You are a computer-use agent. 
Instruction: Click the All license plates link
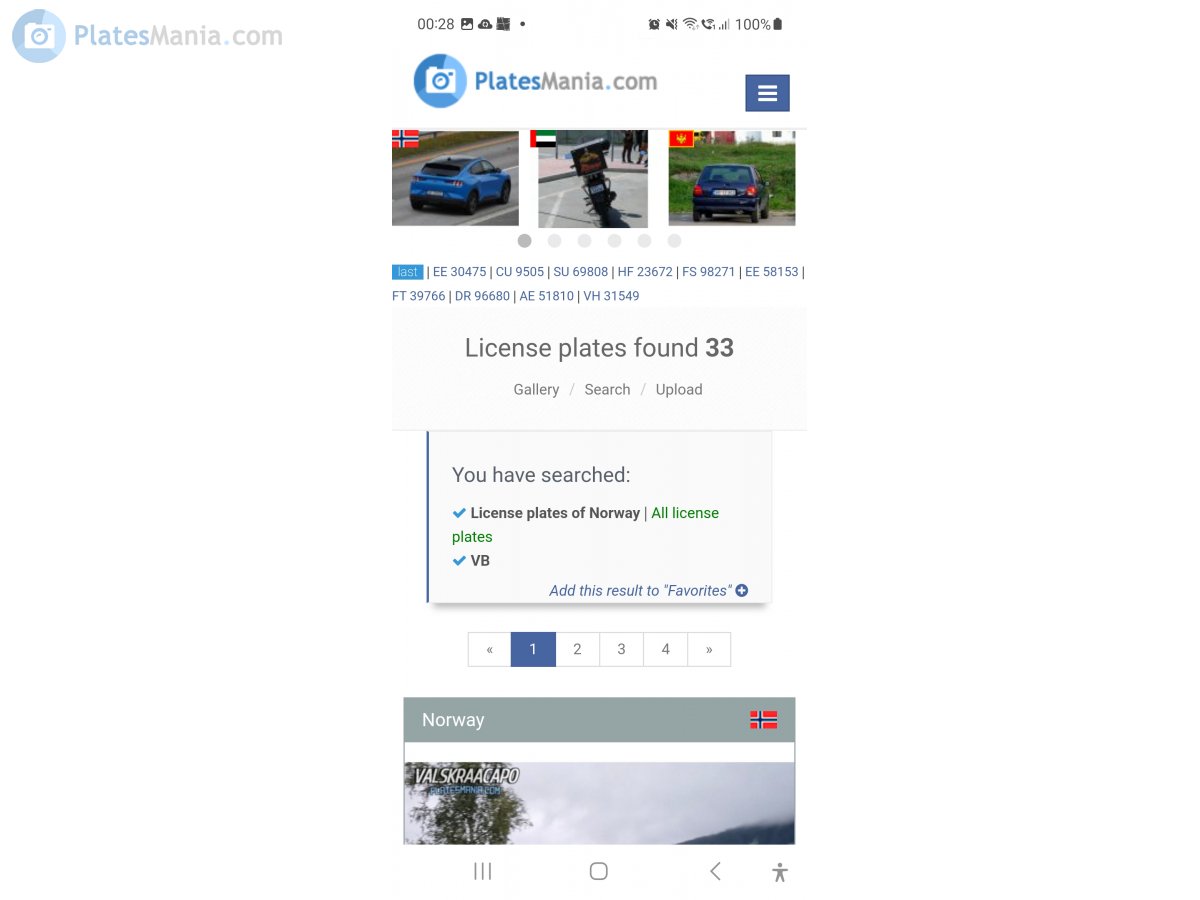pyautogui.click(x=585, y=525)
